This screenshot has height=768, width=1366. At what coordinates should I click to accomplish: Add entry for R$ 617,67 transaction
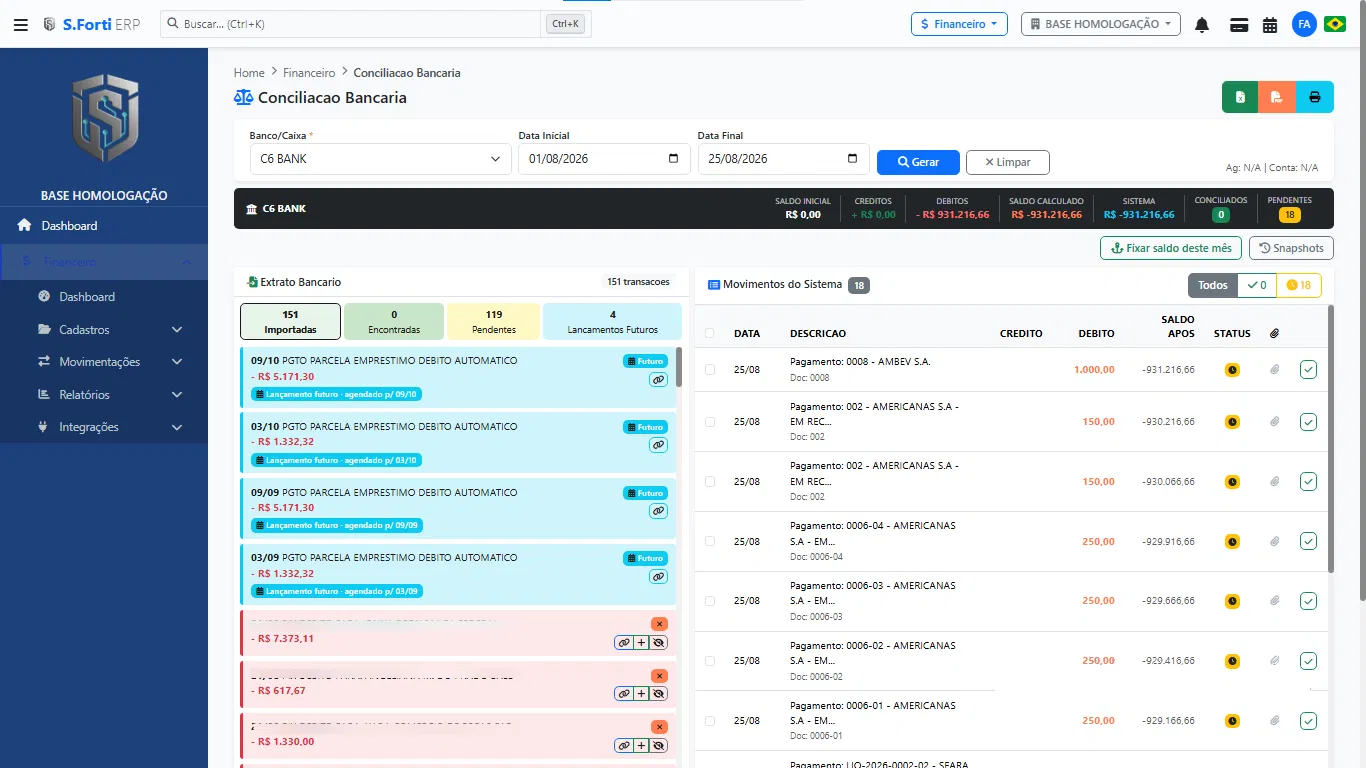[641, 693]
